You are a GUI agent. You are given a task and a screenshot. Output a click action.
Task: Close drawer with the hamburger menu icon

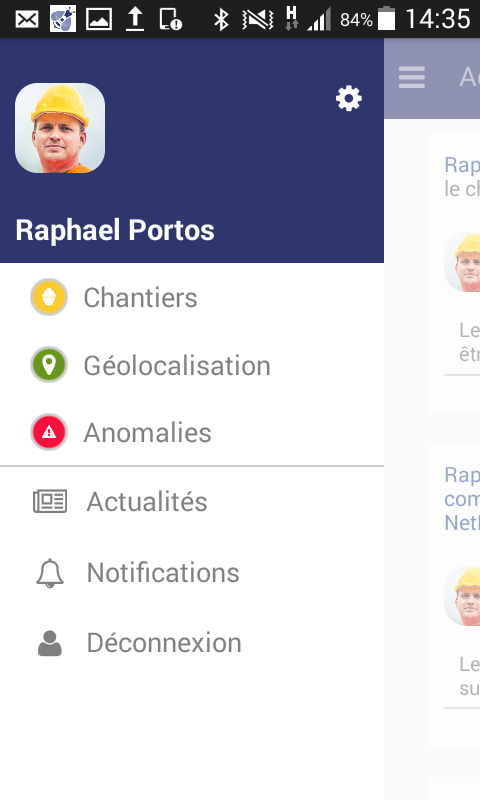click(x=412, y=78)
